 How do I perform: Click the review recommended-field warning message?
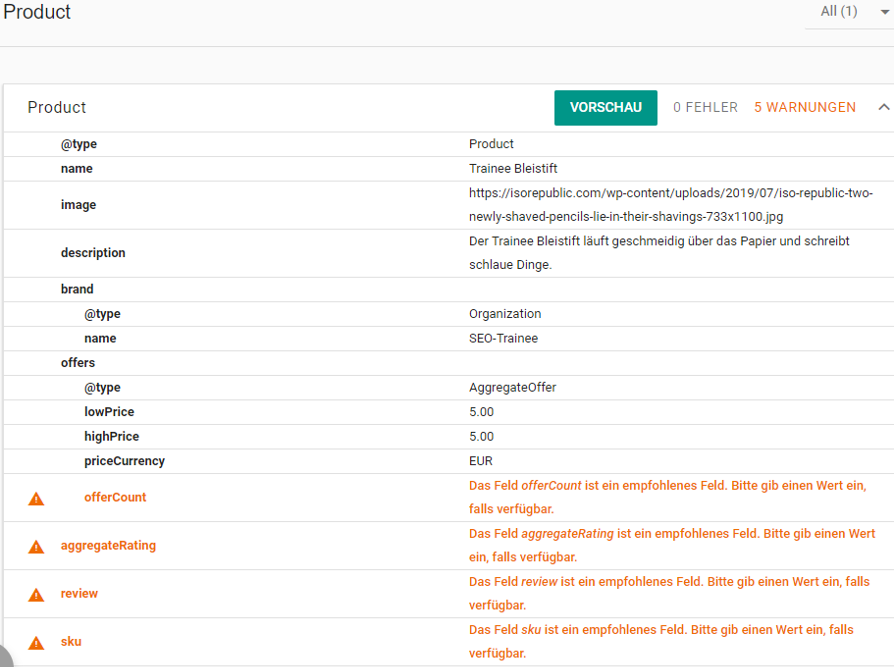click(x=669, y=593)
